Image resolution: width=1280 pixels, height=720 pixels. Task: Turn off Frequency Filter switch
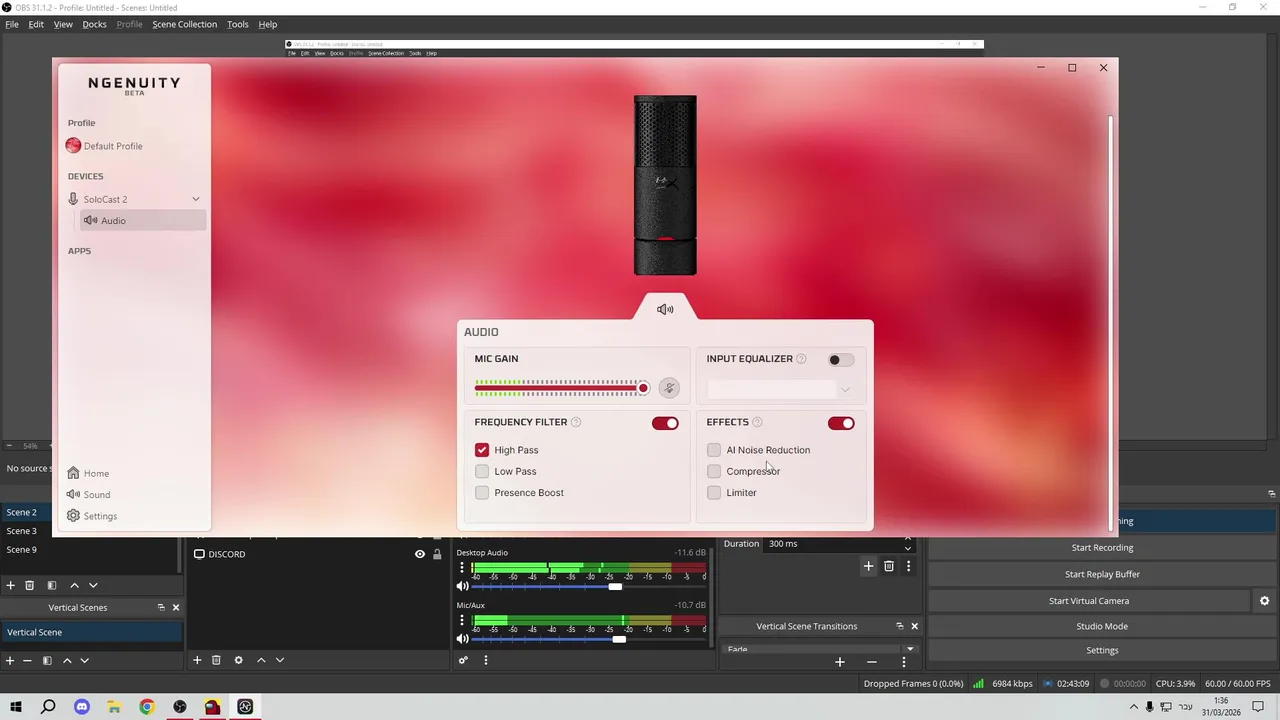pos(665,423)
